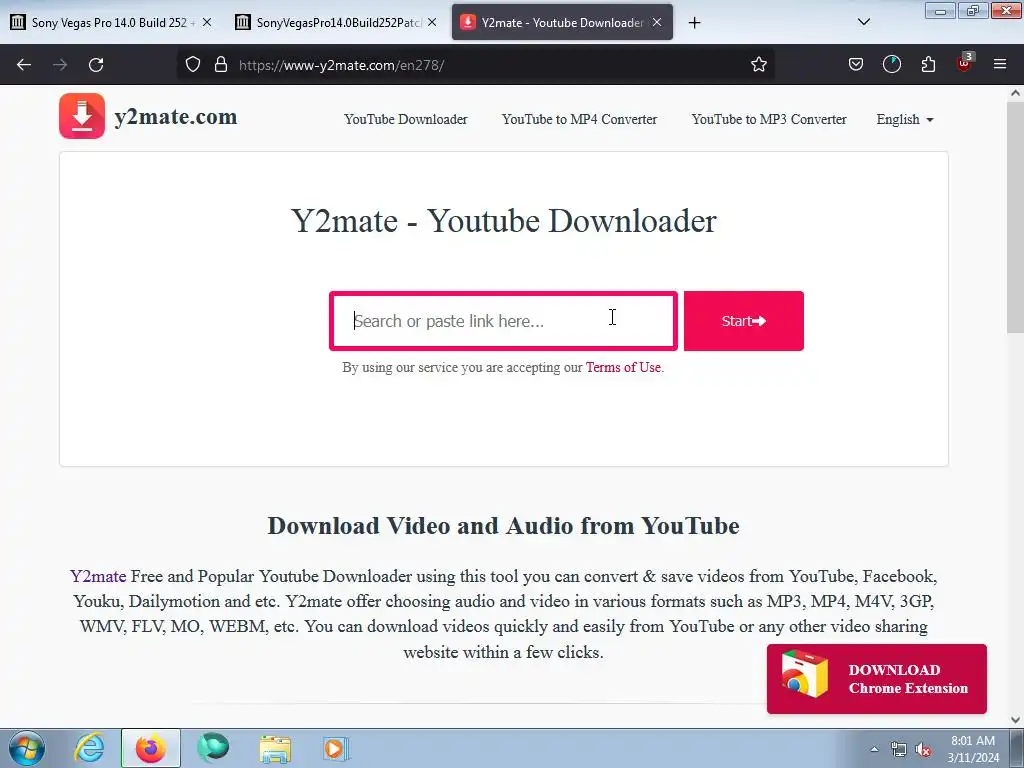Show site security padlock info
This screenshot has width=1024, height=768.
[x=221, y=64]
